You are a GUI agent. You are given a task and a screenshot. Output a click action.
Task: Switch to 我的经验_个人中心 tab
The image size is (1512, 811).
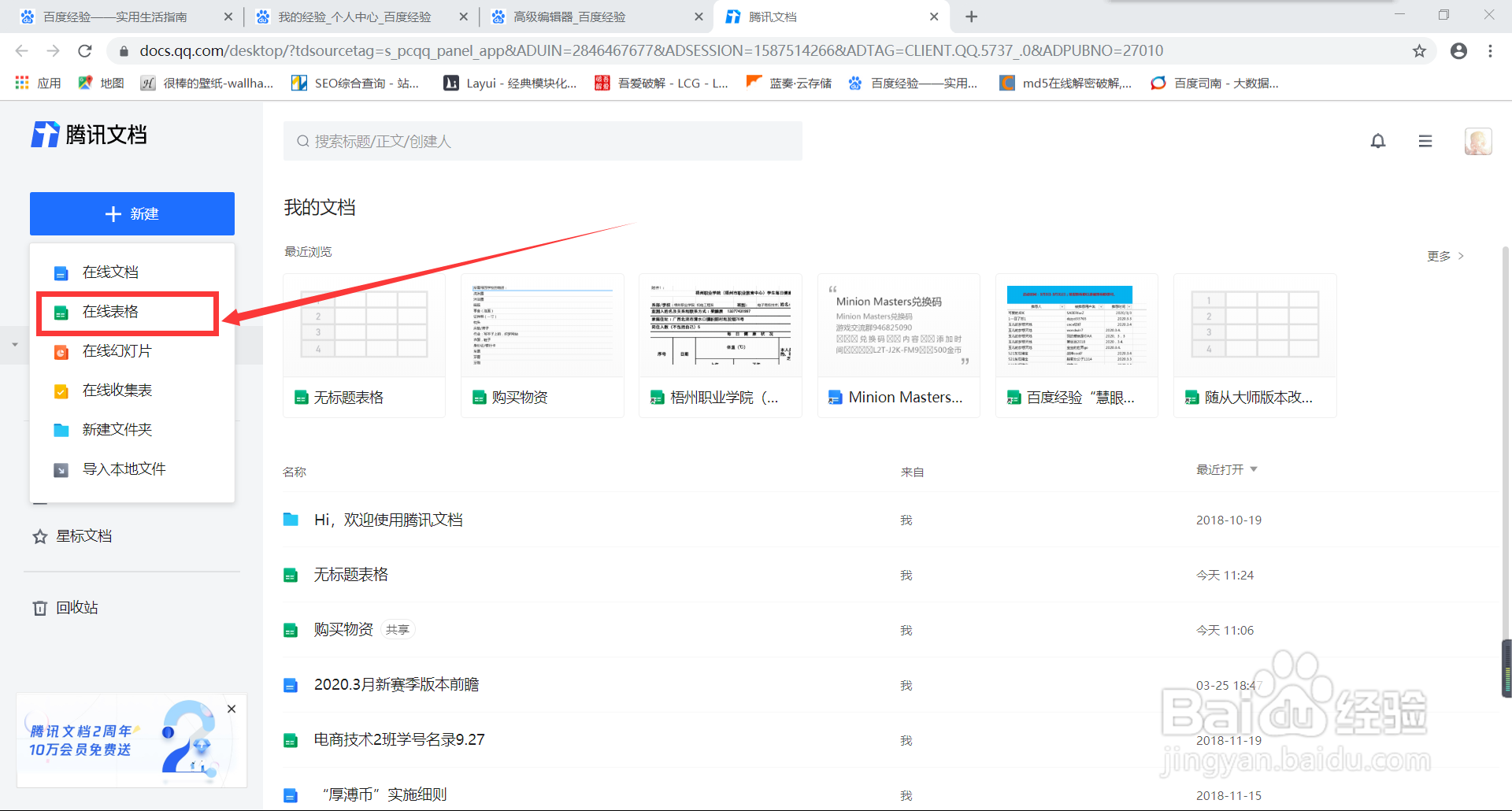pos(361,17)
